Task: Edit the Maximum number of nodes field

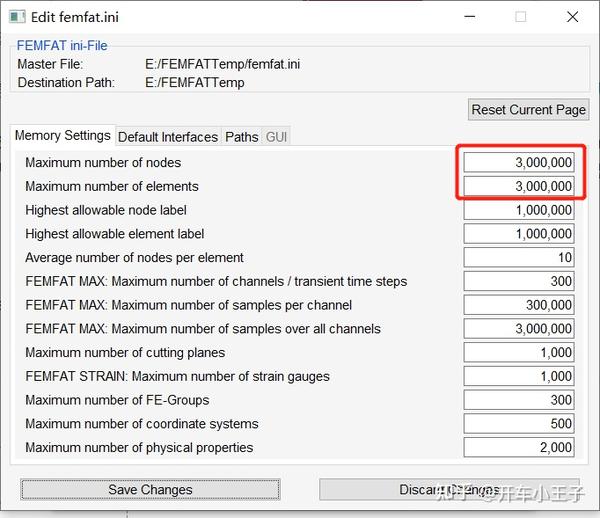Action: [519, 163]
